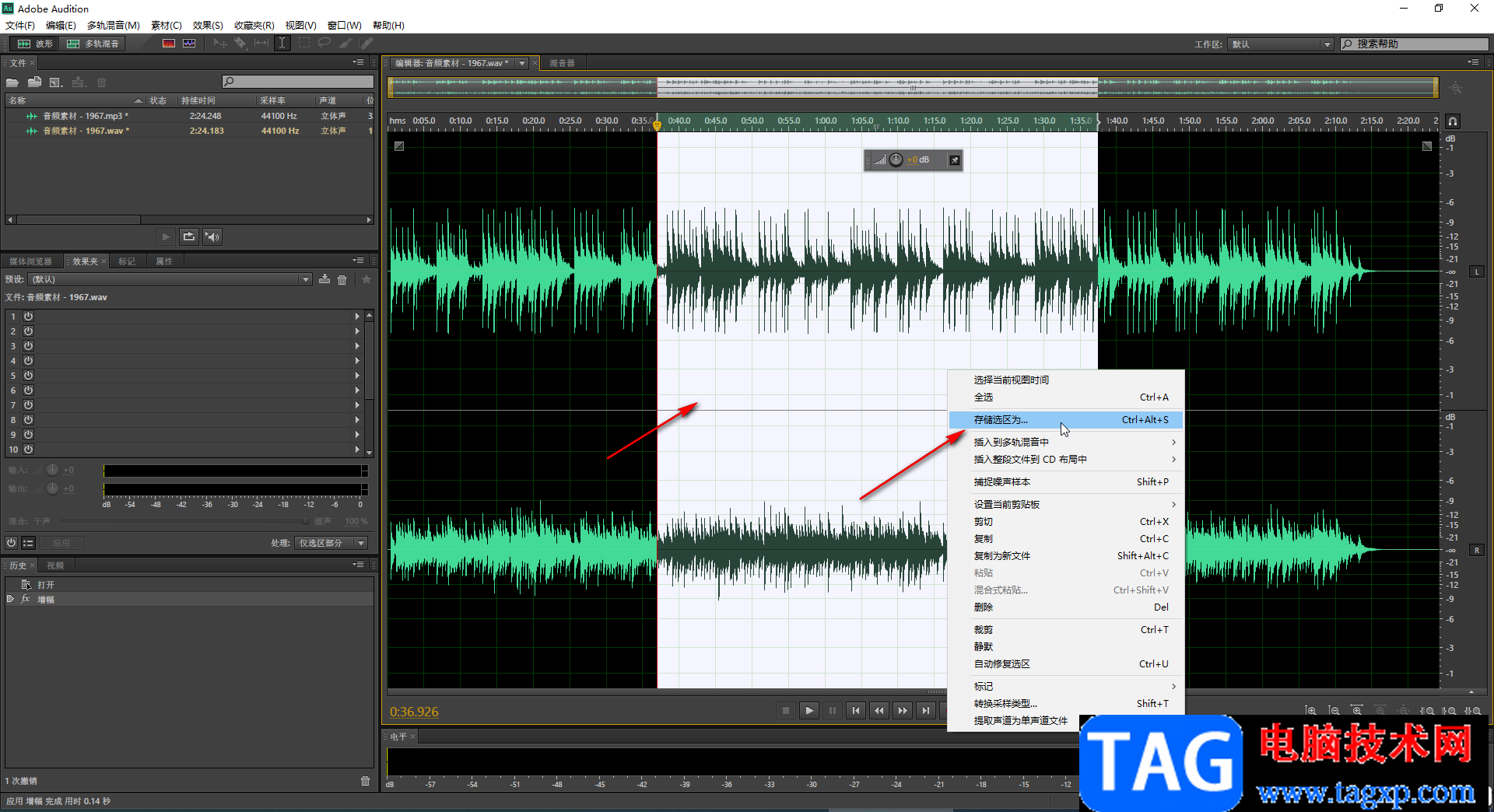
Task: Select 音频素材 - 1967.mp3 file row
Action: [190, 116]
